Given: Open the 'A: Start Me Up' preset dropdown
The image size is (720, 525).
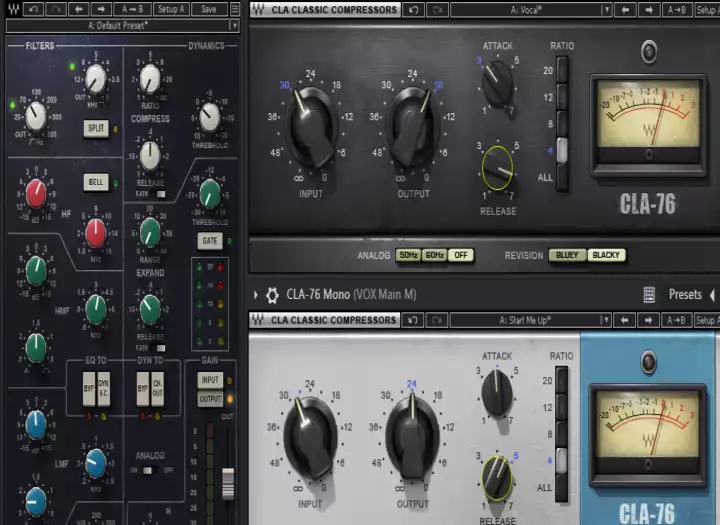Looking at the screenshot, I should coord(530,320).
